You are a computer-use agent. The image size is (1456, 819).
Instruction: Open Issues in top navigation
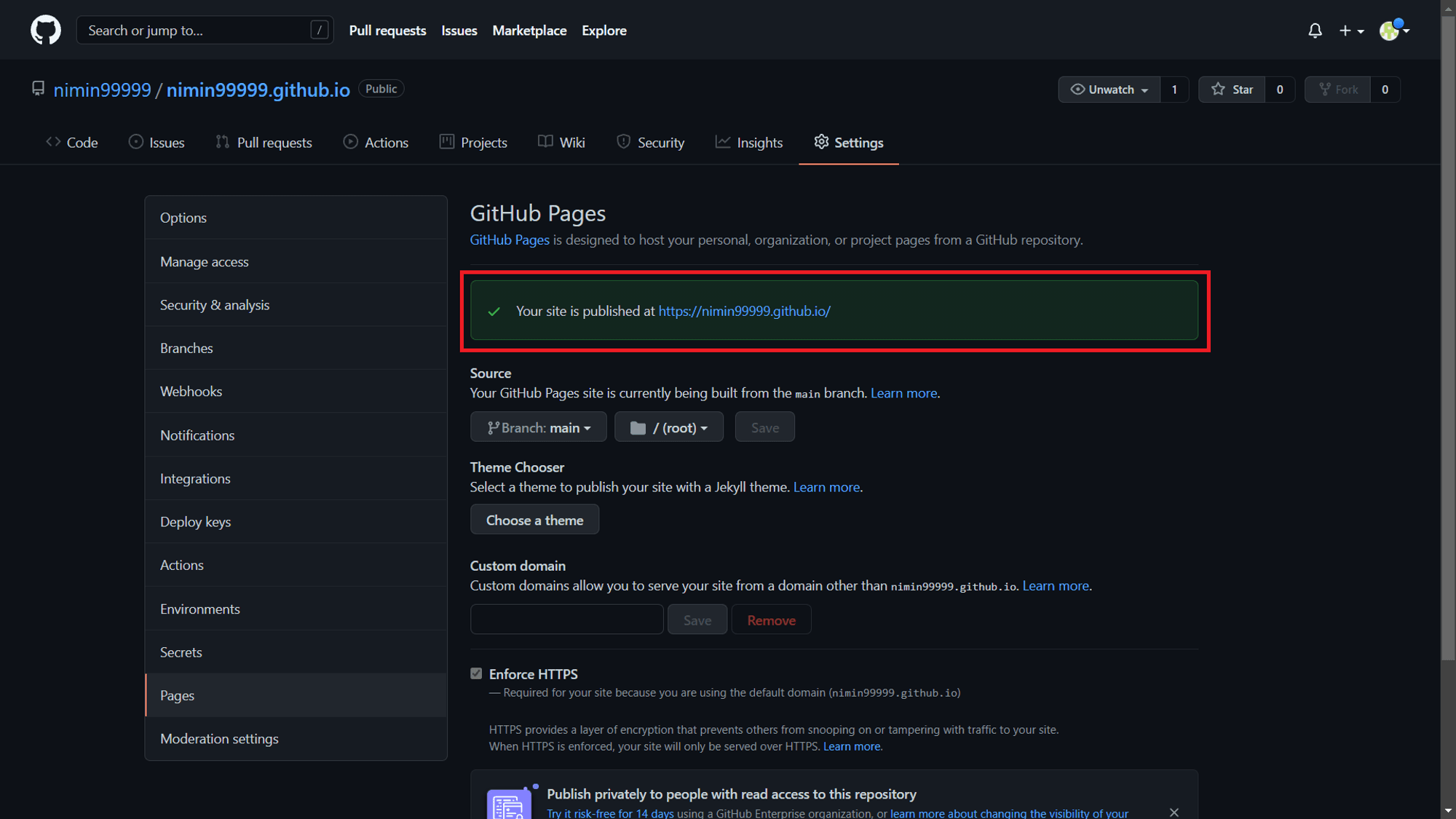point(459,31)
